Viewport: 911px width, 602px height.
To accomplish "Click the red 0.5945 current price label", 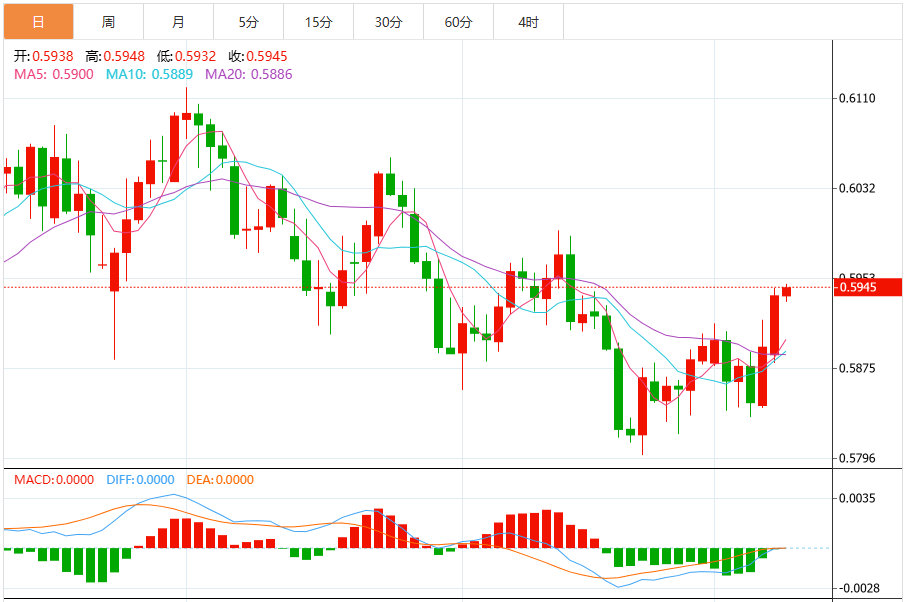I will 868,287.
